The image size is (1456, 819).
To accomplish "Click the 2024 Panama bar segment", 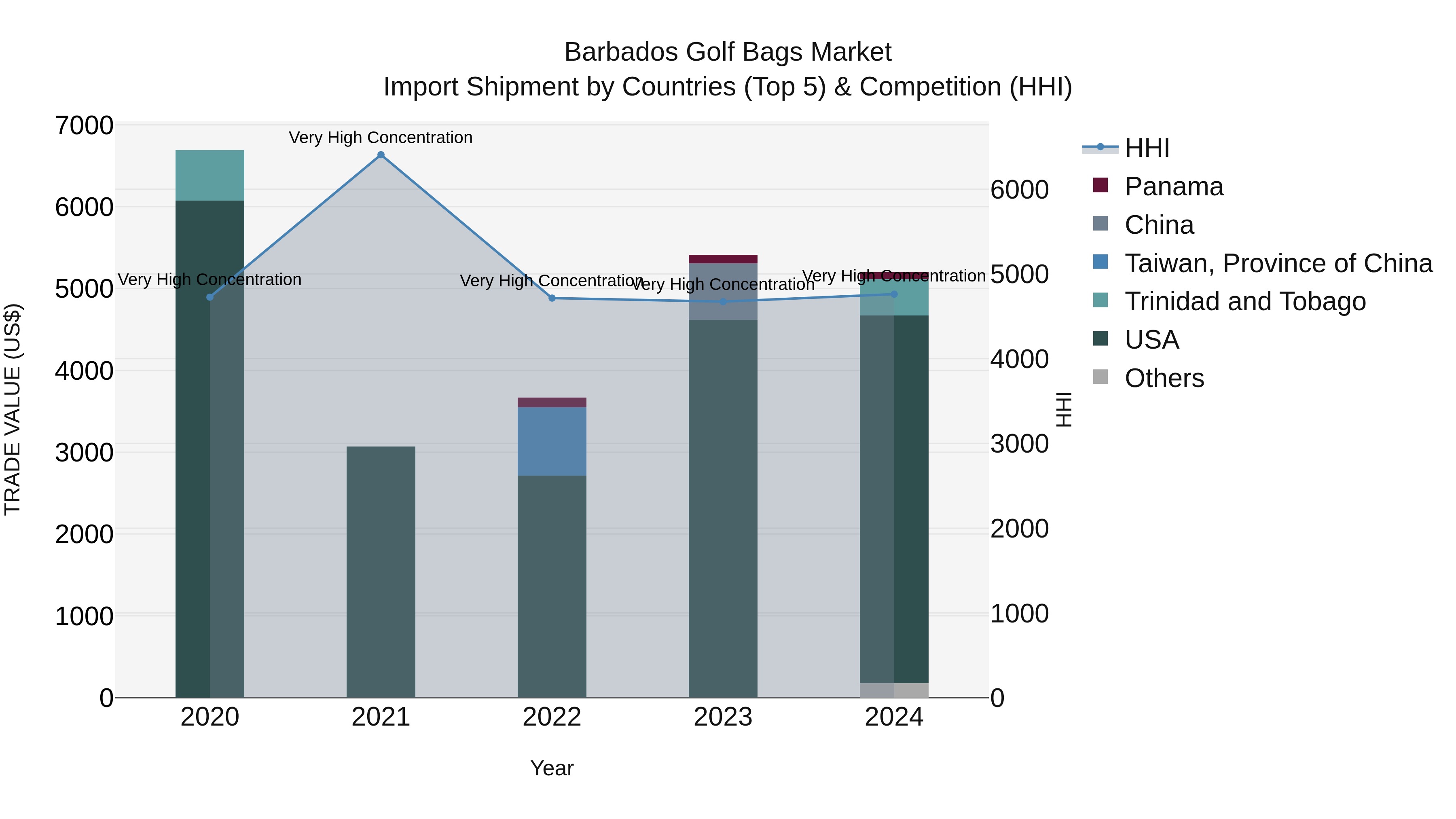I will pos(894,276).
